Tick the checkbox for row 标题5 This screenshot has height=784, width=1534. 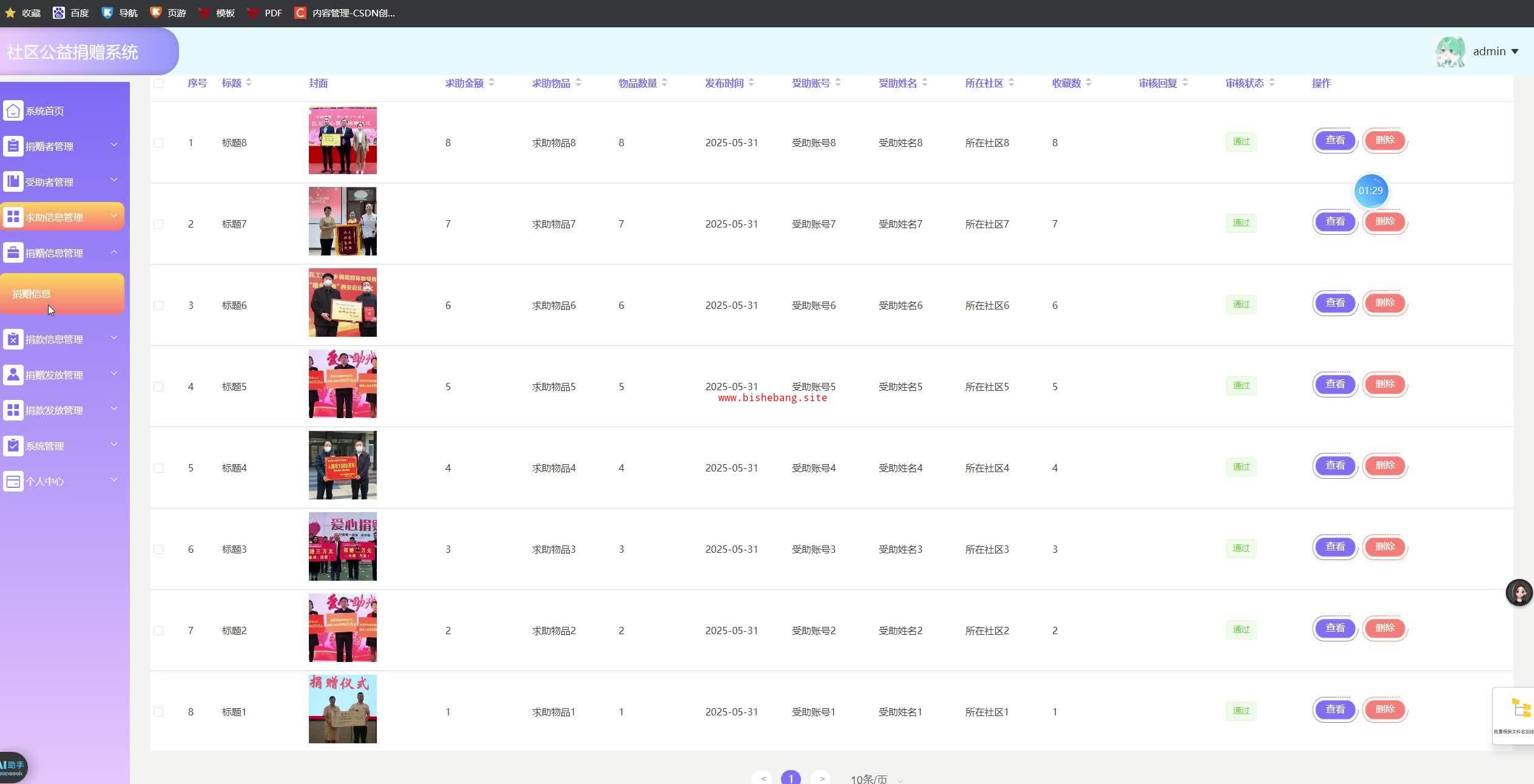tap(158, 387)
